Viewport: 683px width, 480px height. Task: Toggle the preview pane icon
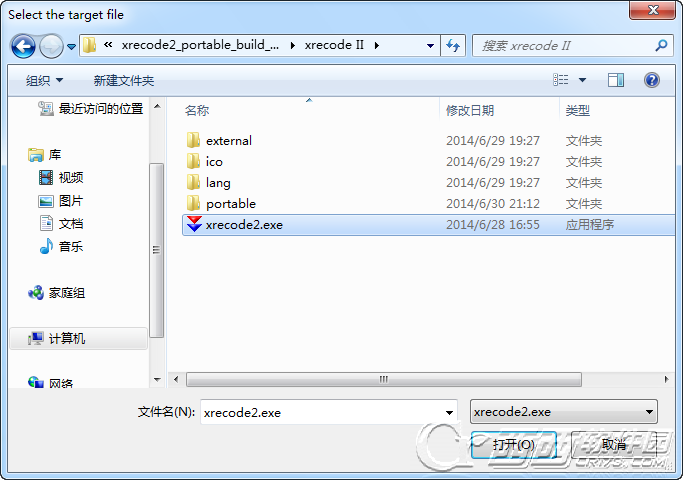click(615, 80)
